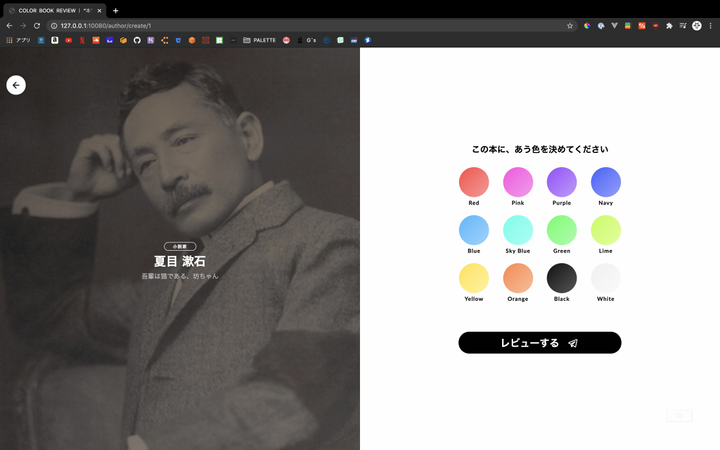Open a new browser tab
Viewport: 720px width, 450px height.
coord(115,10)
